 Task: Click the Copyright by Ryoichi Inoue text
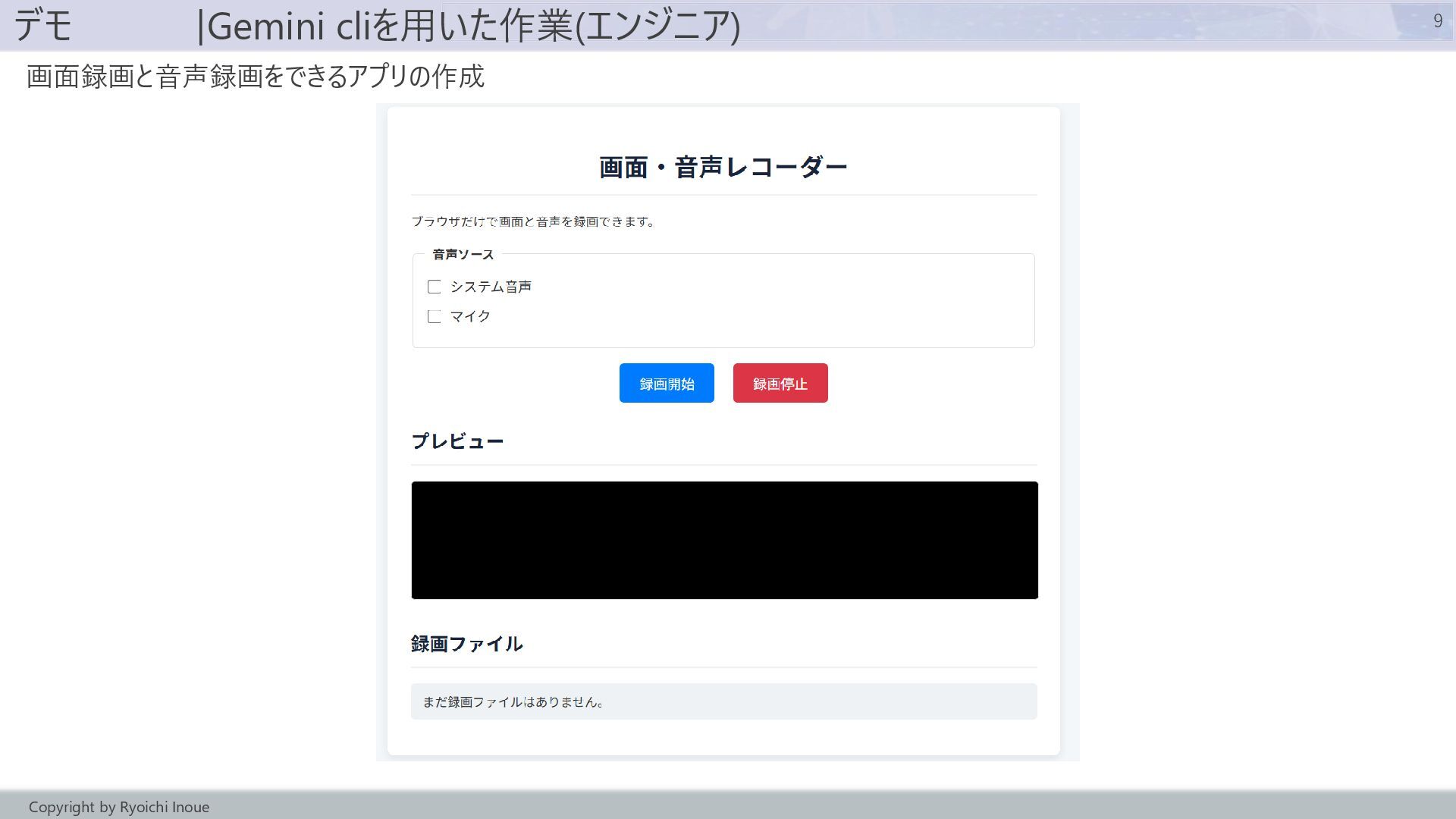point(119,807)
